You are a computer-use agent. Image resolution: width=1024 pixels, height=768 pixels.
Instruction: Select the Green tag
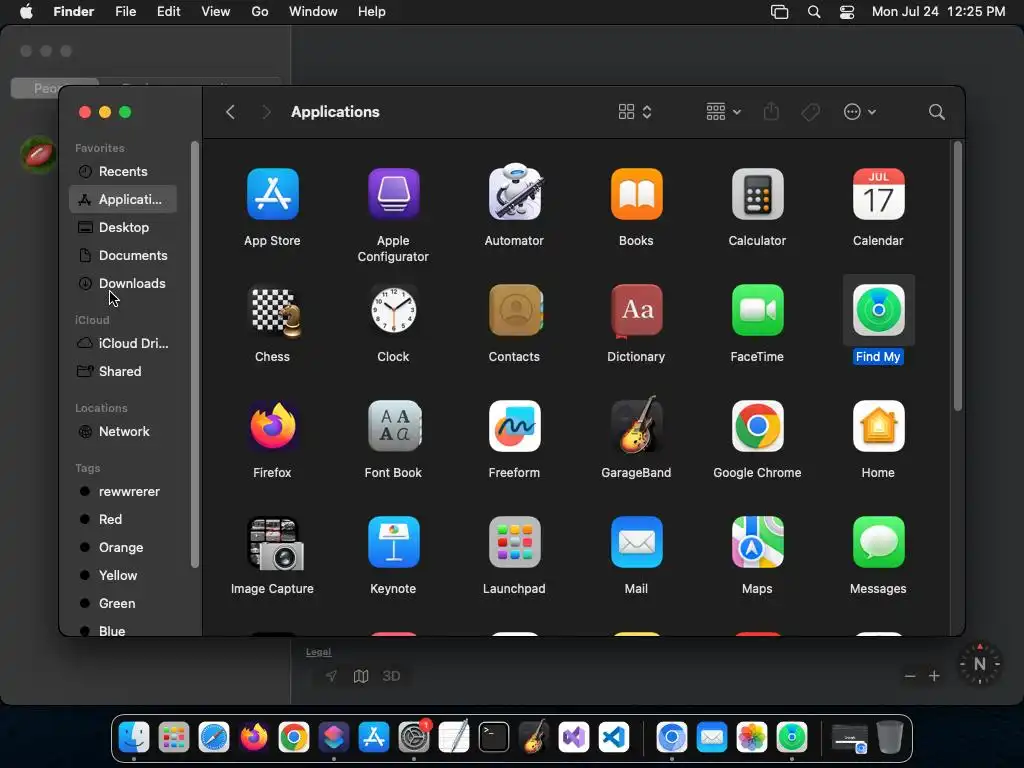coord(123,604)
